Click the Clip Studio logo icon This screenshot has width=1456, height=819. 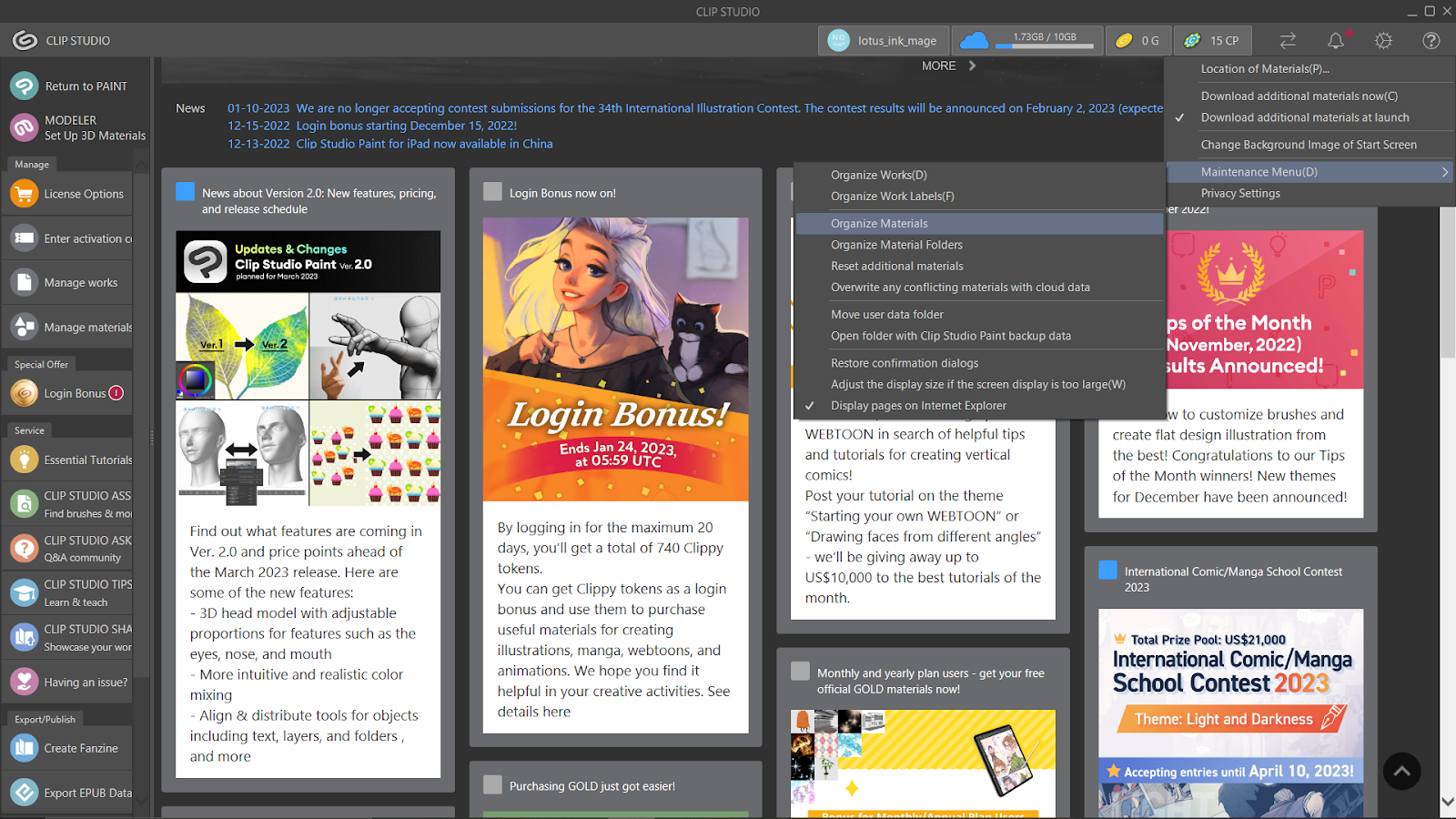pos(25,40)
